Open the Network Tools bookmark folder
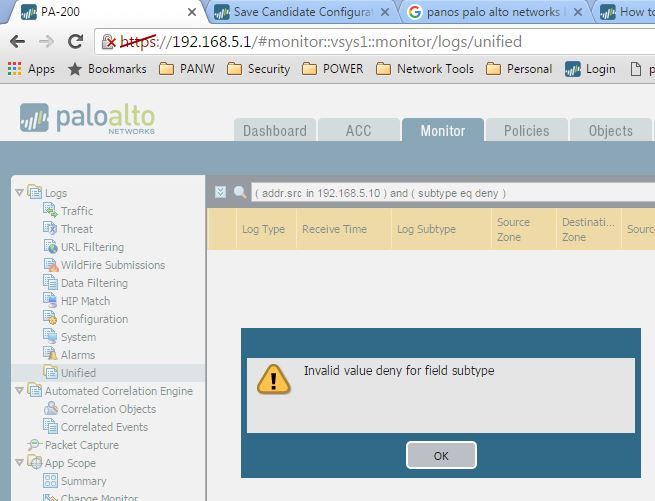 coord(425,69)
